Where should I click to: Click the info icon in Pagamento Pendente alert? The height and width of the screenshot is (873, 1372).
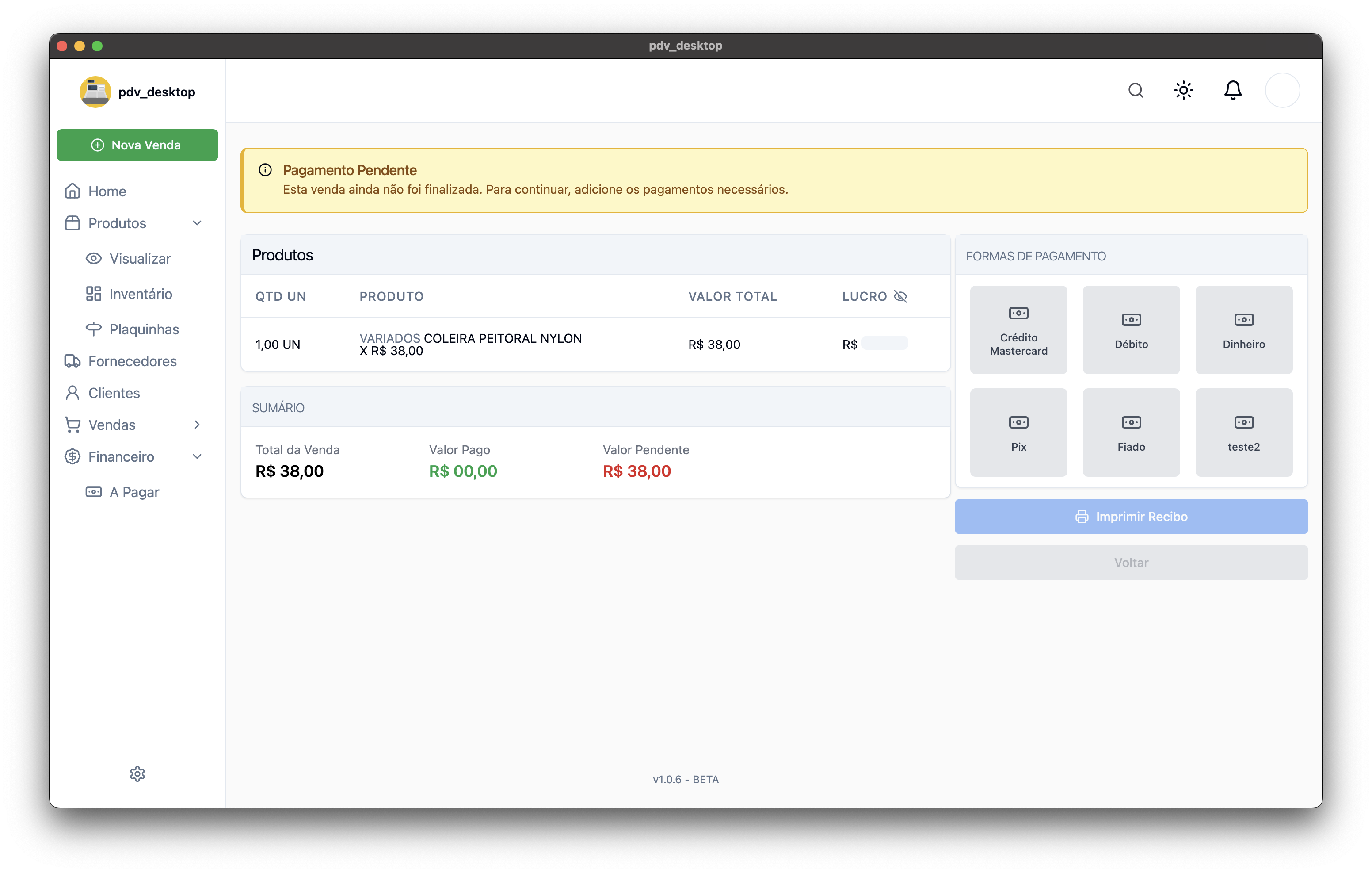(265, 170)
